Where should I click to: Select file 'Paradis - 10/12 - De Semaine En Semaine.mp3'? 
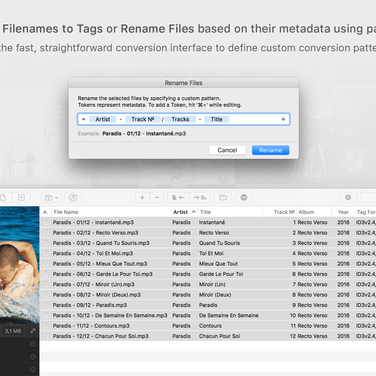click(110, 315)
